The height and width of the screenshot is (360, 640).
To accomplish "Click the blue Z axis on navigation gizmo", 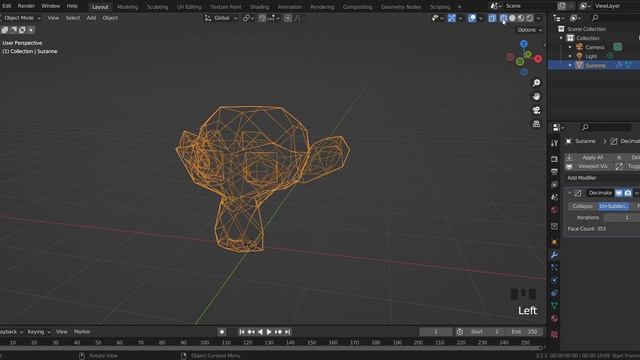I will click(524, 44).
